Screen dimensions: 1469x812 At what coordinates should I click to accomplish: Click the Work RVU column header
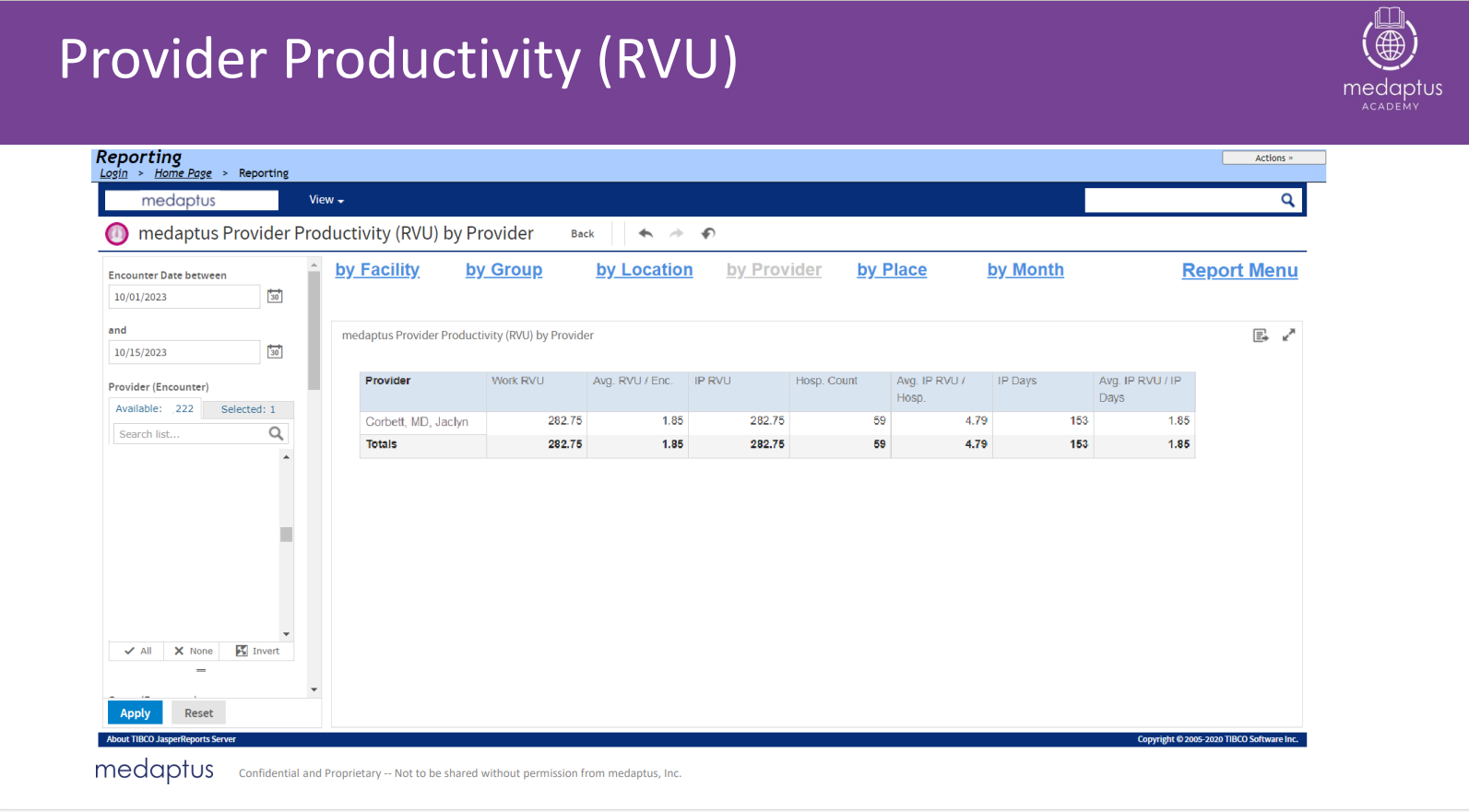coord(537,391)
